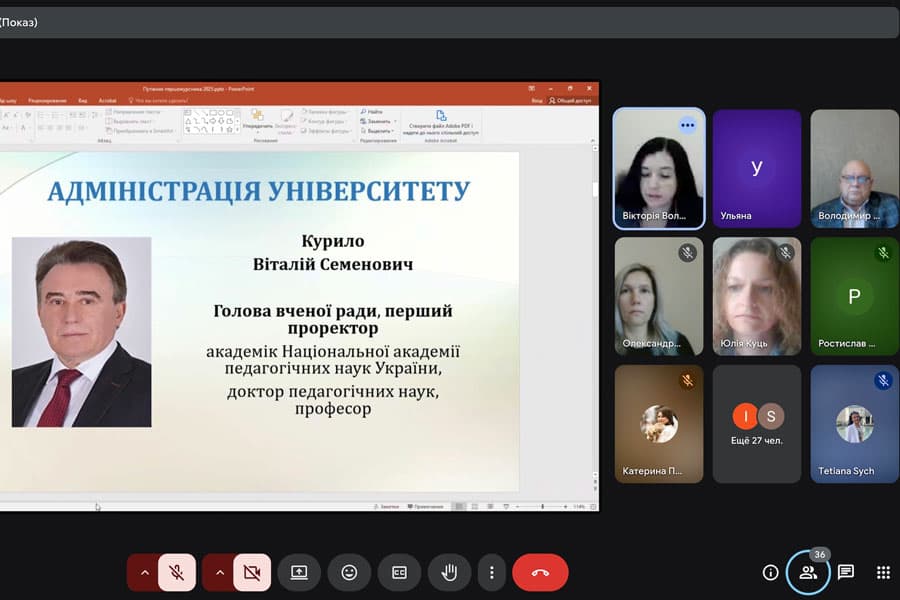Image resolution: width=900 pixels, height=600 pixels.
Task: Switch to Normal view icon in status bar
Action: [x=459, y=506]
